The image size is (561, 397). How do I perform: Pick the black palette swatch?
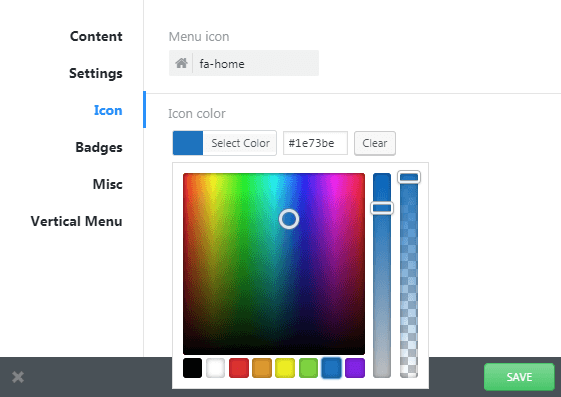click(192, 368)
